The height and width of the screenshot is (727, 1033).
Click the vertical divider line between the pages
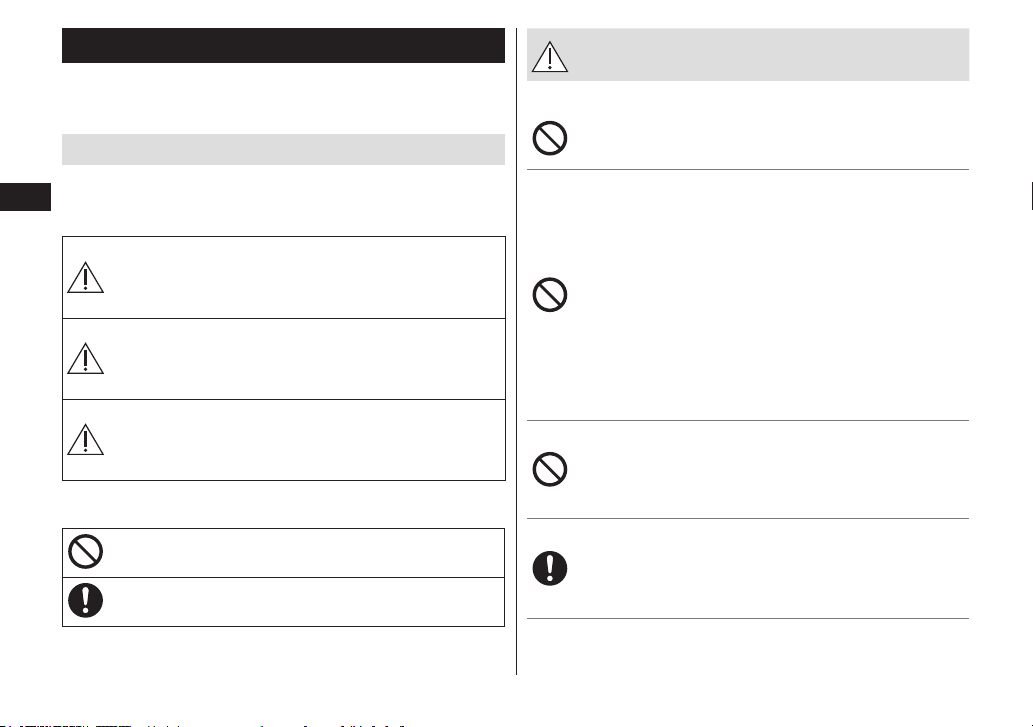[x=516, y=351]
